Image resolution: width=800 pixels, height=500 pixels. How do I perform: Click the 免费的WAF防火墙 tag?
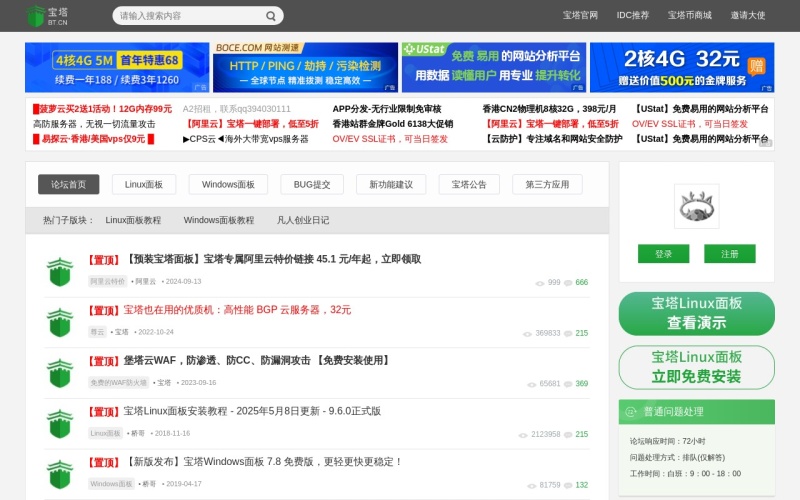click(118, 383)
